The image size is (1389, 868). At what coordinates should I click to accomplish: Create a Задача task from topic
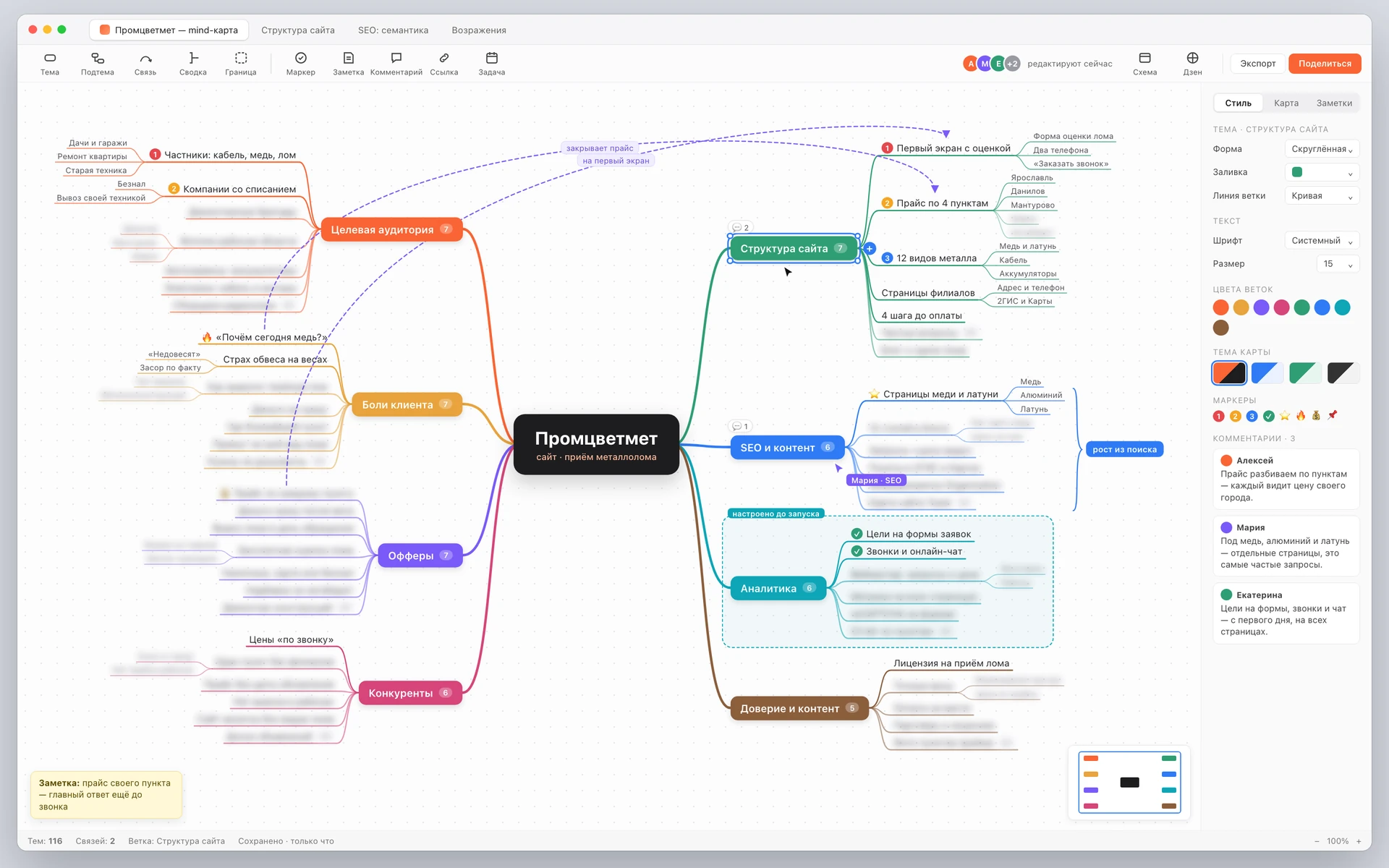point(492,64)
